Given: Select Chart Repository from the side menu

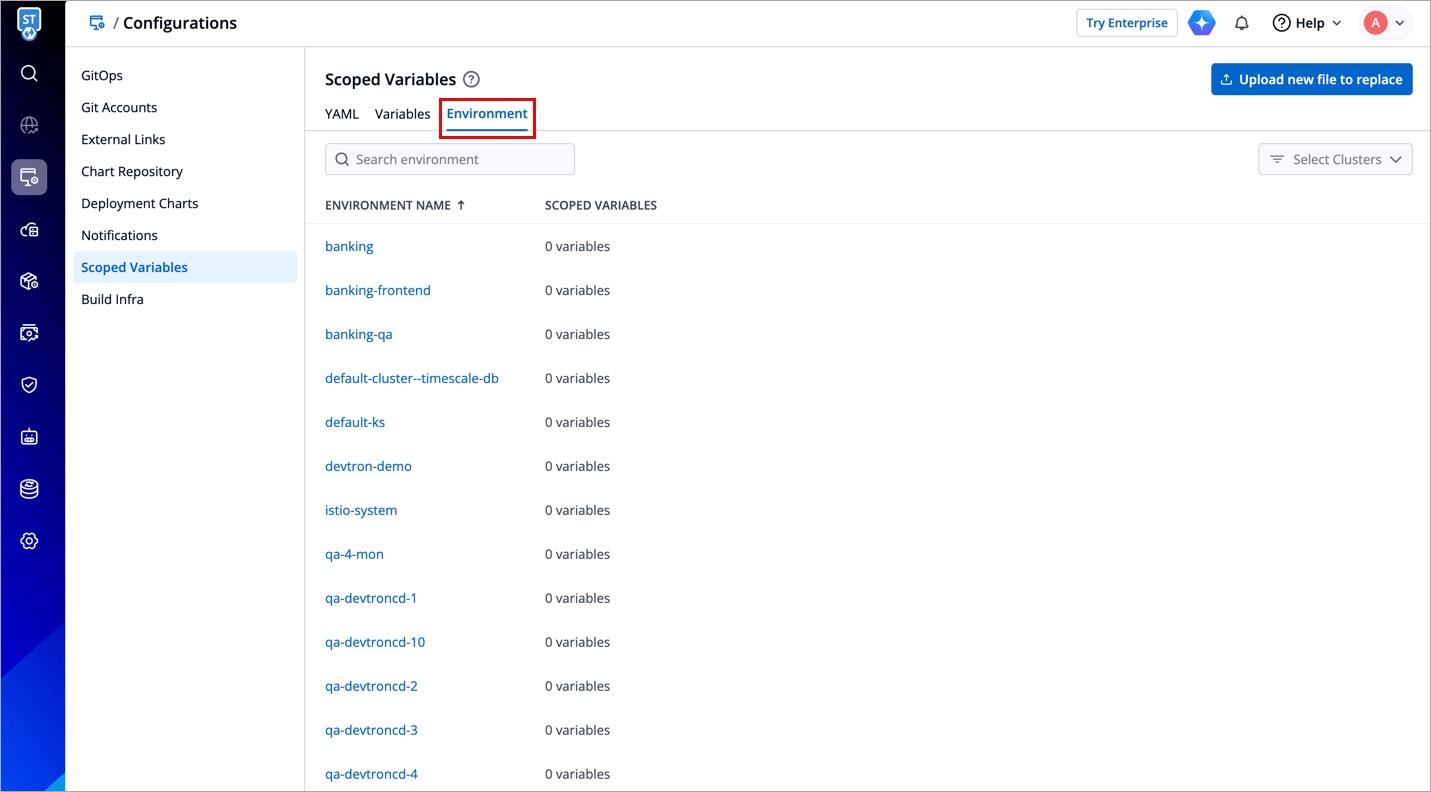Looking at the screenshot, I should (x=132, y=171).
